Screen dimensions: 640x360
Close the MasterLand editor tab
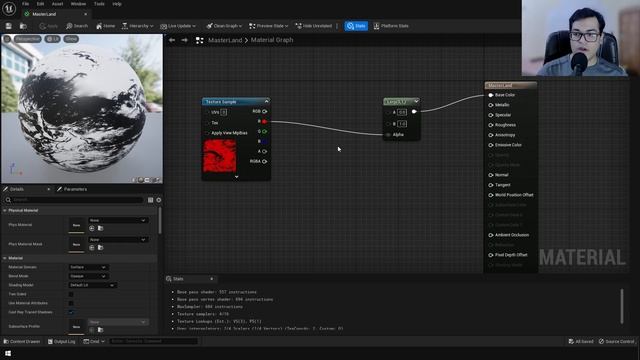click(85, 14)
